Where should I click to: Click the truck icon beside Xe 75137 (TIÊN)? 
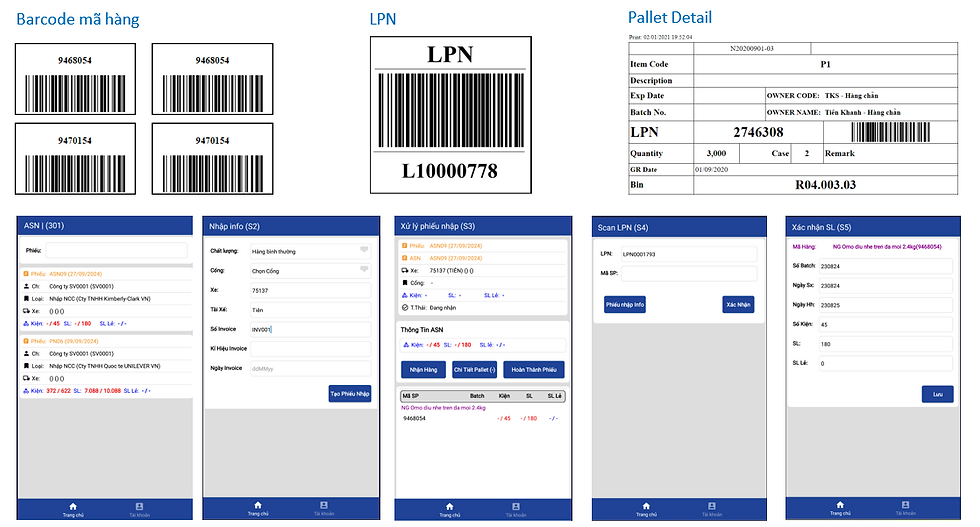pyautogui.click(x=405, y=271)
